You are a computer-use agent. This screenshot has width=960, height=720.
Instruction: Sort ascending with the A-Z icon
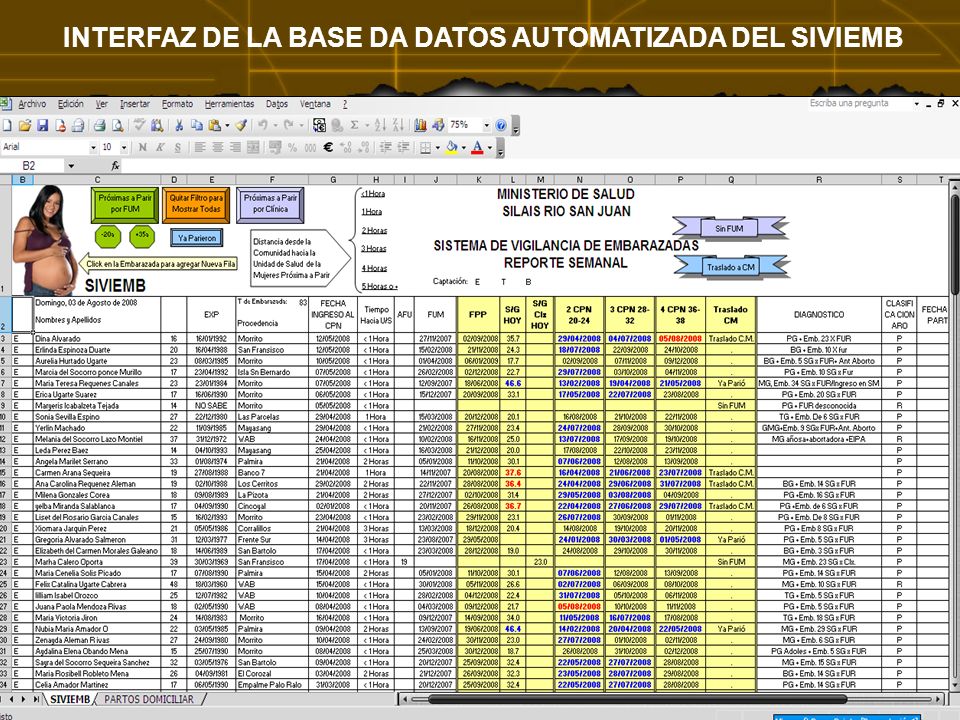point(380,126)
